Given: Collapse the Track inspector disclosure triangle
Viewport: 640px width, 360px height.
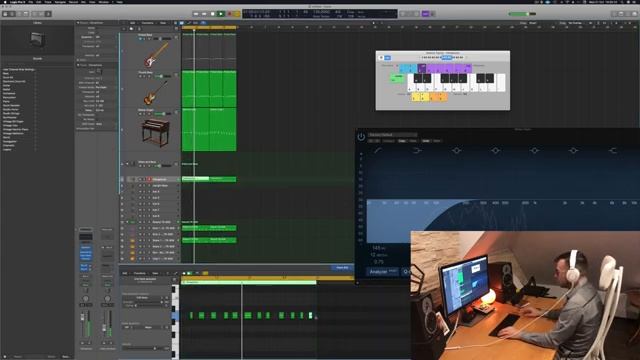Looking at the screenshot, I should click(x=78, y=65).
